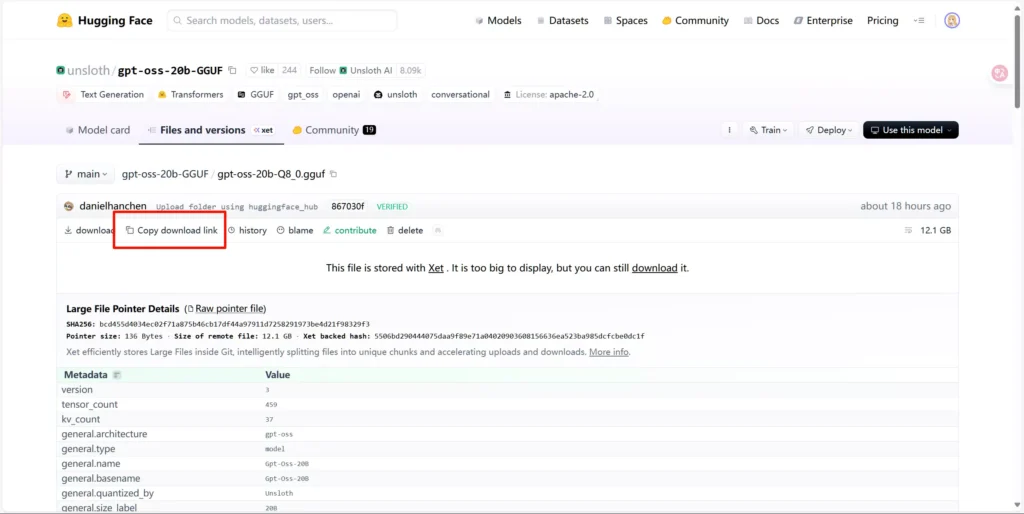Open the hamburger menu beside Pricing
This screenshot has width=1024, height=514.
click(920, 21)
